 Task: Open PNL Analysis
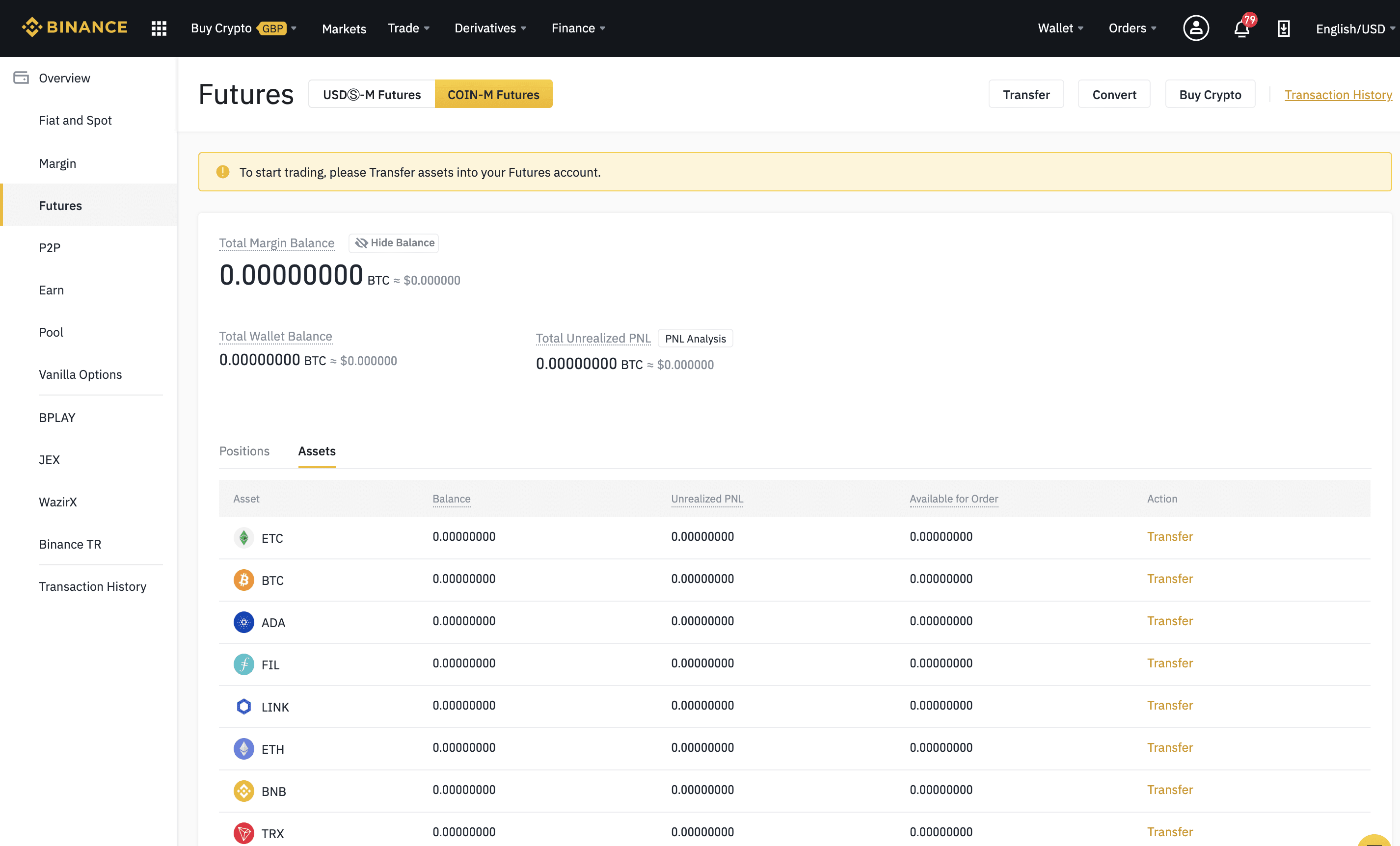(696, 338)
